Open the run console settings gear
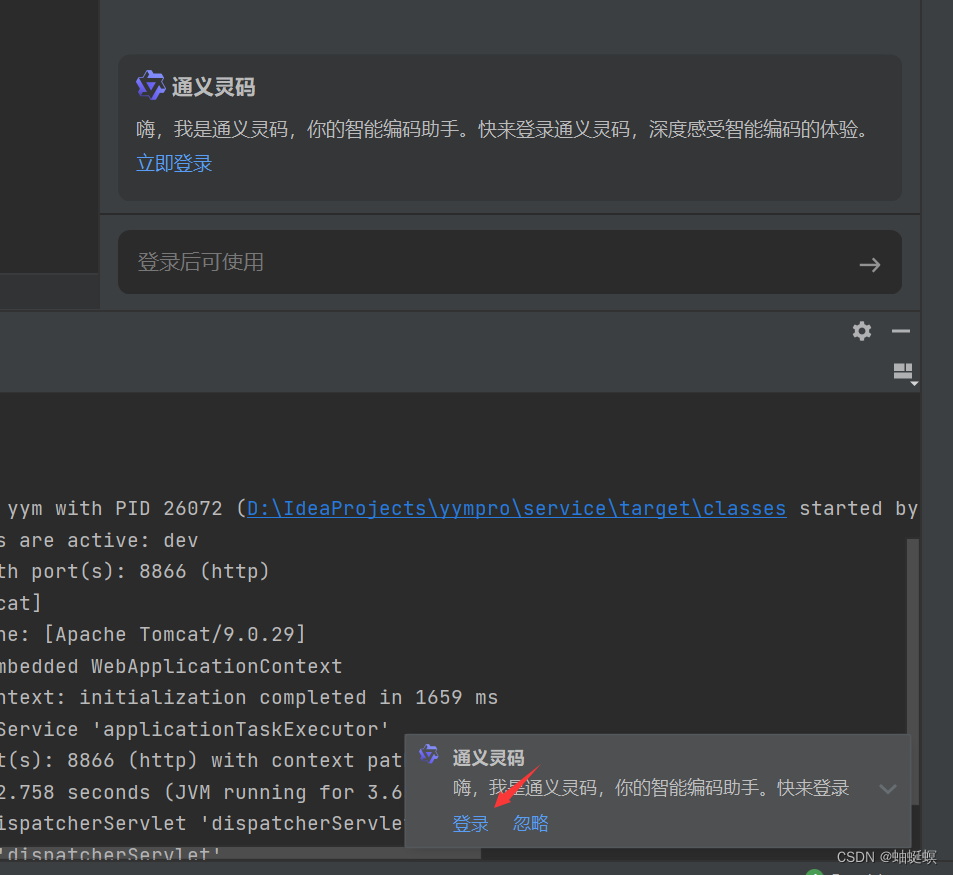 (x=862, y=331)
